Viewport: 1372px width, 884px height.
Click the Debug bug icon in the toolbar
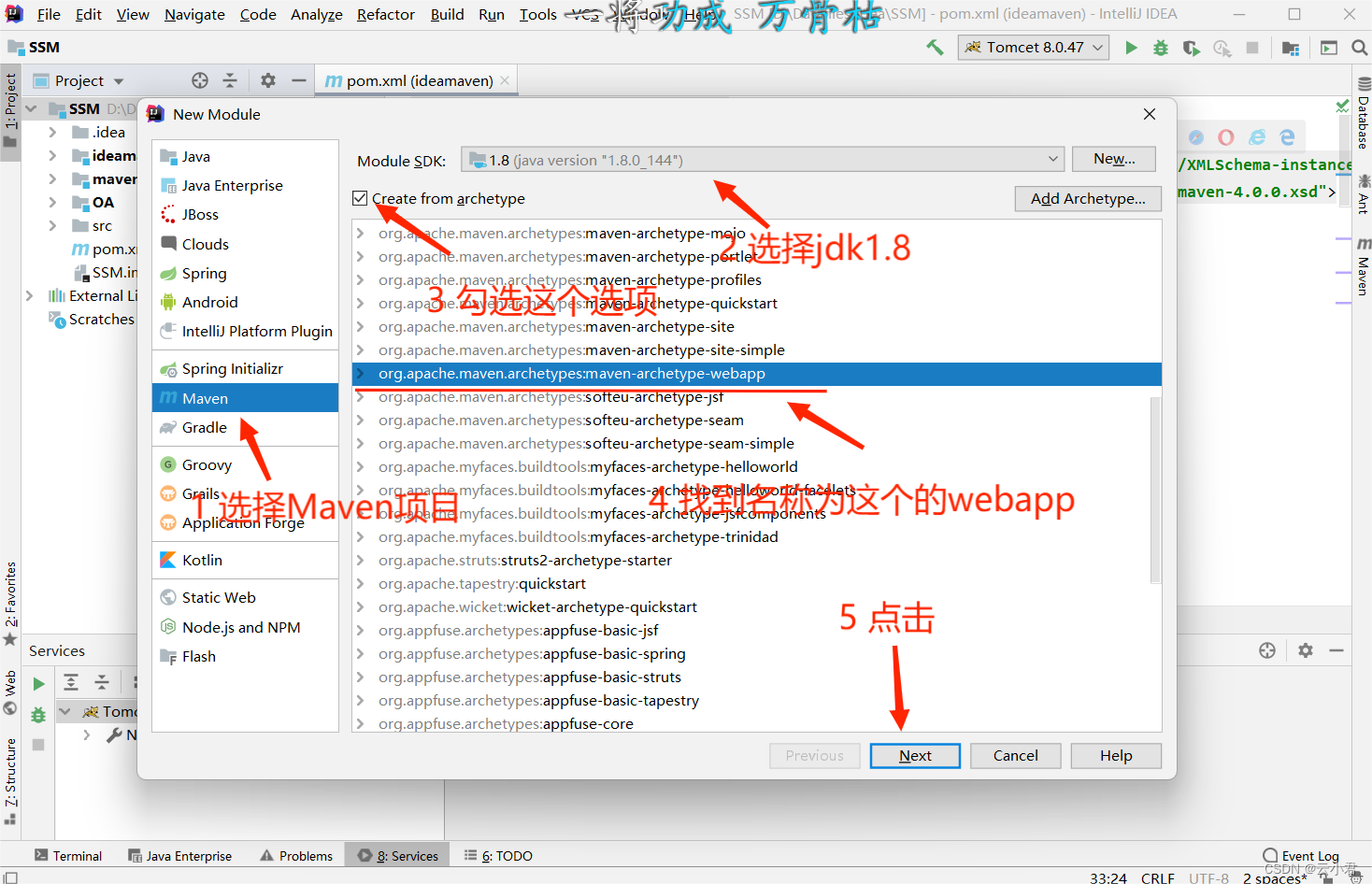[1161, 48]
